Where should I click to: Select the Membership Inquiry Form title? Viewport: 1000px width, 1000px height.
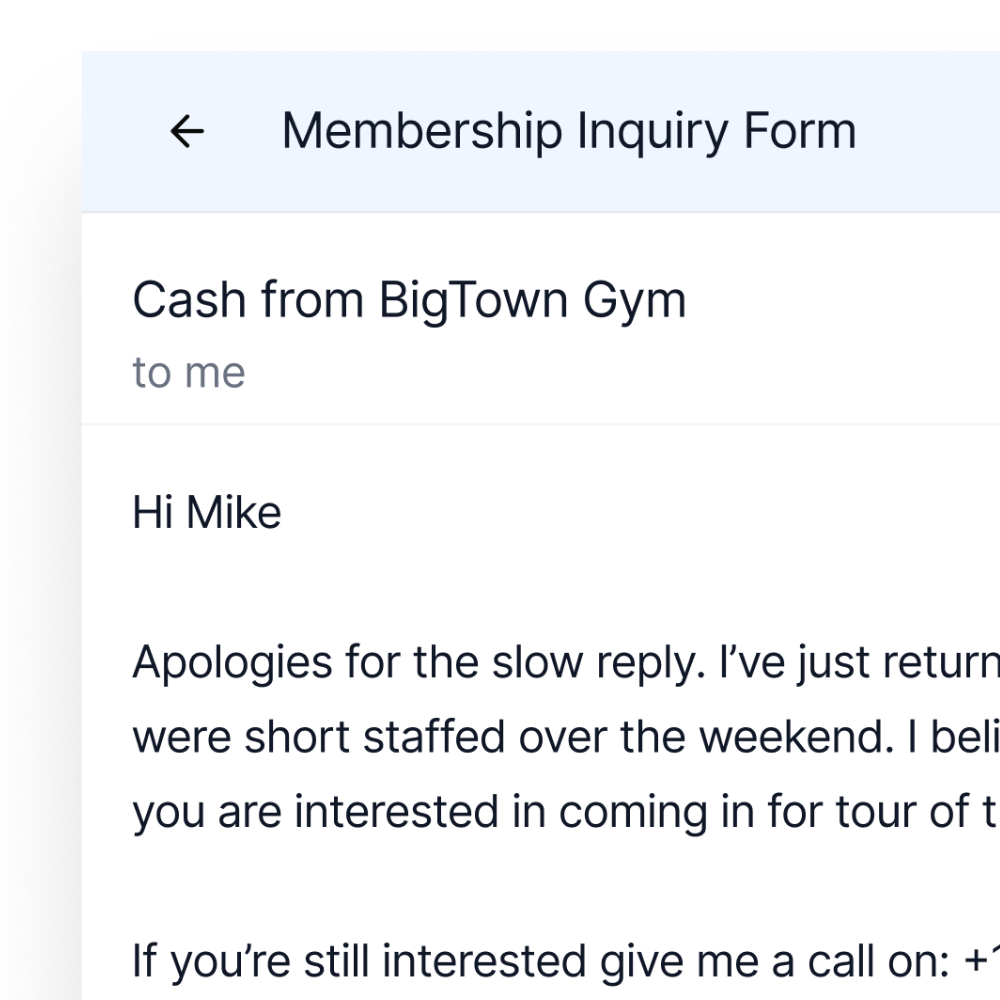click(x=568, y=128)
